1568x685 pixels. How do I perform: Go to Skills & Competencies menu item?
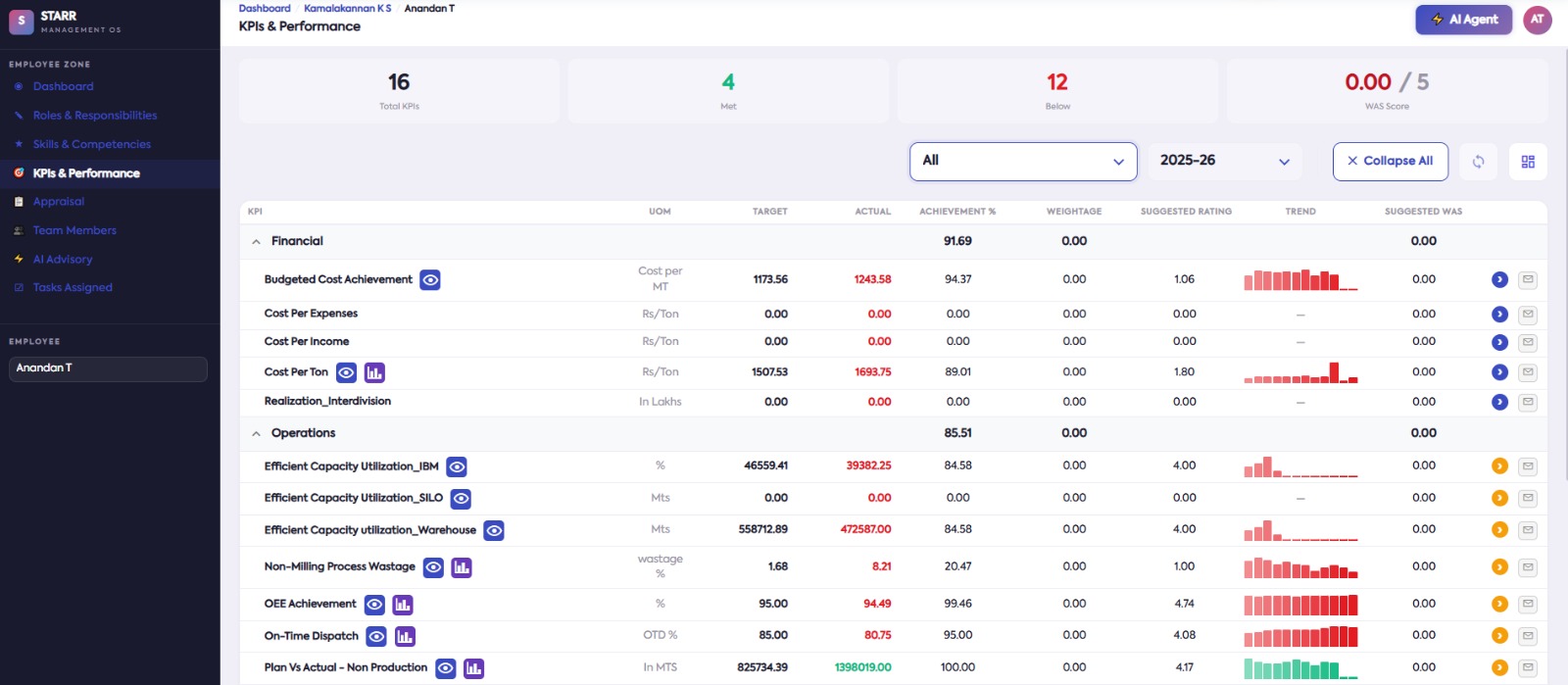(92, 144)
